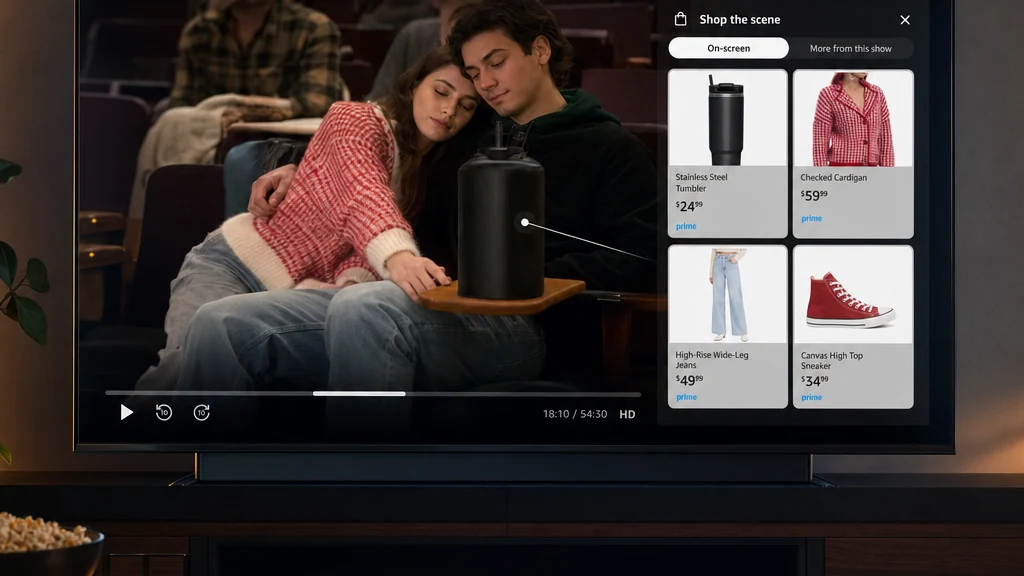This screenshot has width=1024, height=576.
Task: Click the video progress bar
Action: pyautogui.click(x=373, y=394)
